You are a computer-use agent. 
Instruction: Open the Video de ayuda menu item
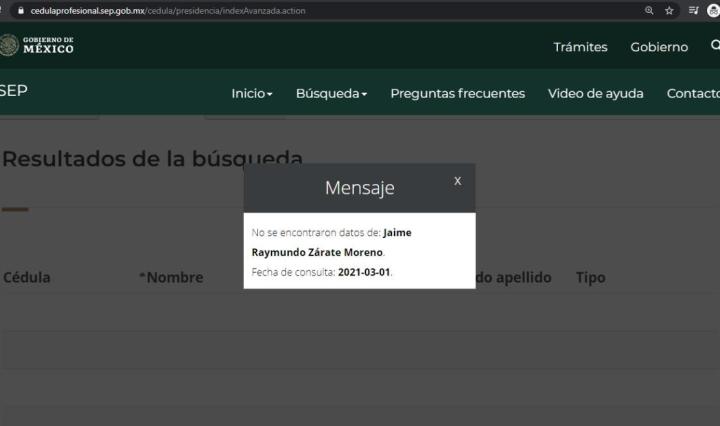point(595,94)
